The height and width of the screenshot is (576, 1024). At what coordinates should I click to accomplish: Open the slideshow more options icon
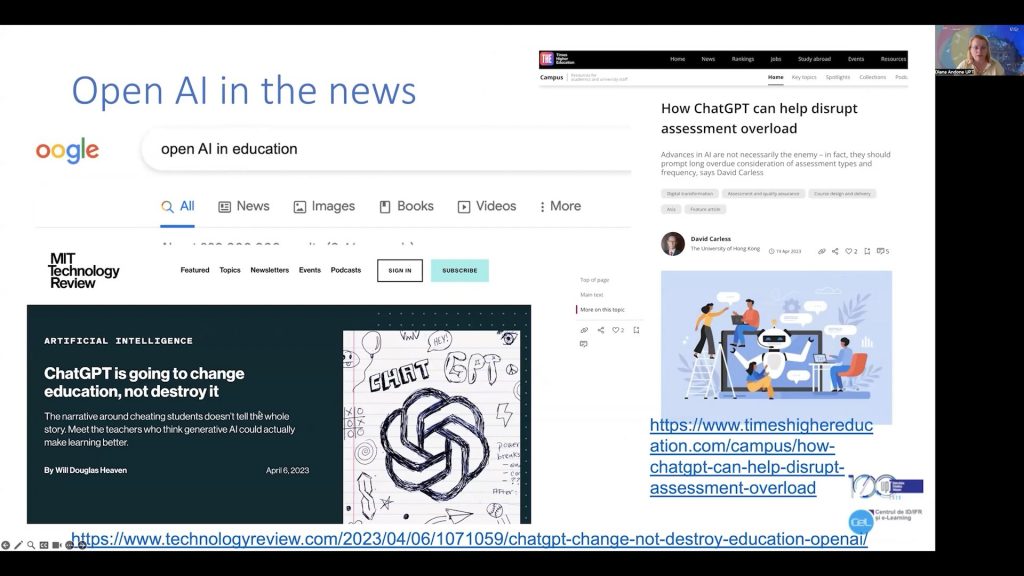[x=69, y=545]
